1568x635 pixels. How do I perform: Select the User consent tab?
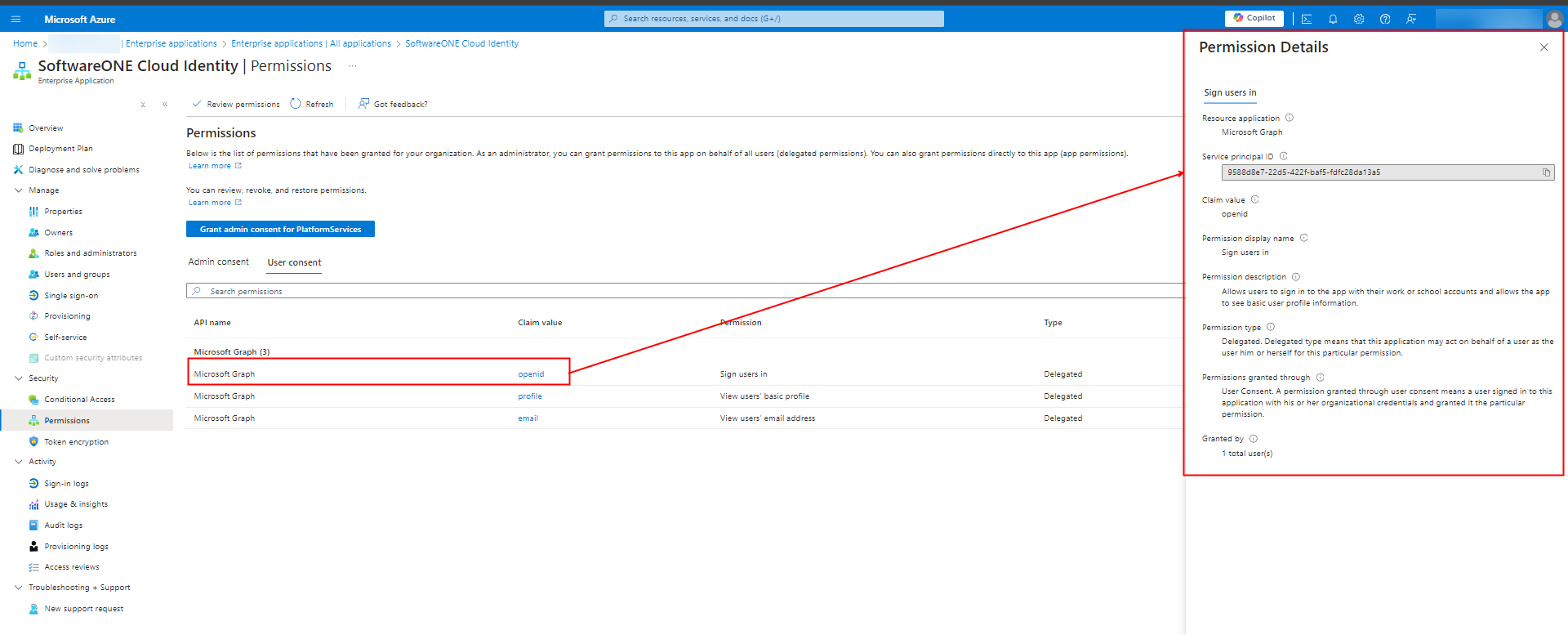coord(294,262)
